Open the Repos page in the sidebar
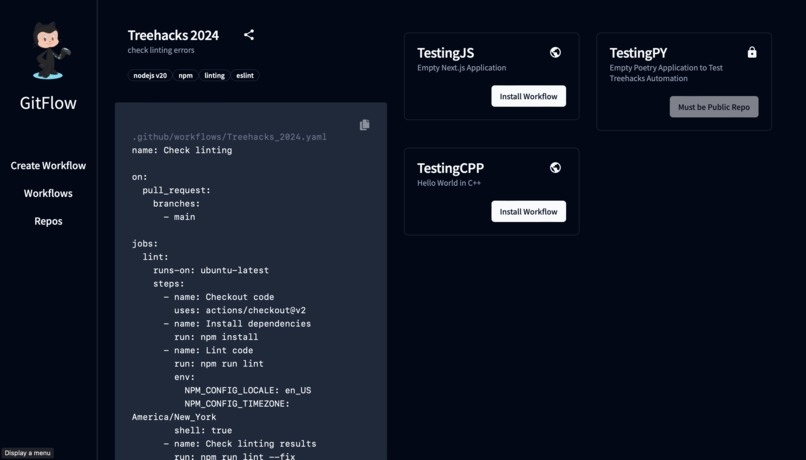Image resolution: width=806 pixels, height=460 pixels. tap(48, 221)
